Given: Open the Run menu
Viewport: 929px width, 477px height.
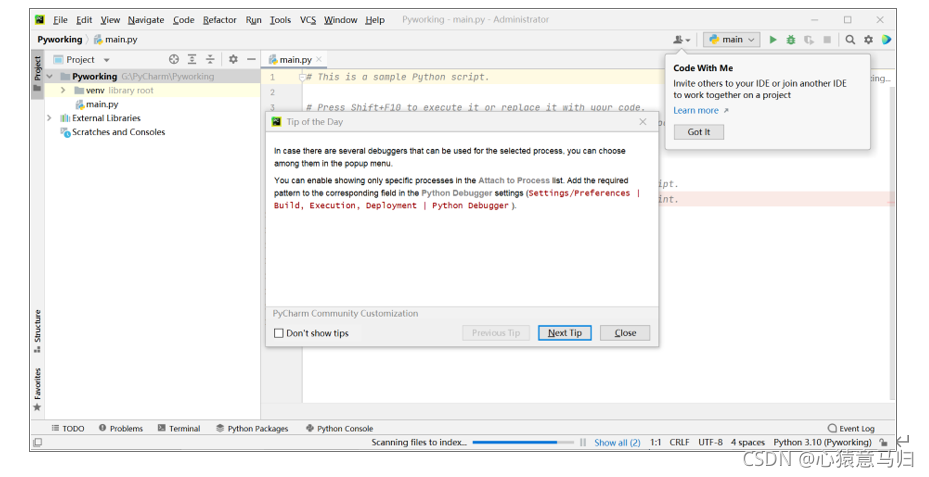Looking at the screenshot, I should pos(254,20).
